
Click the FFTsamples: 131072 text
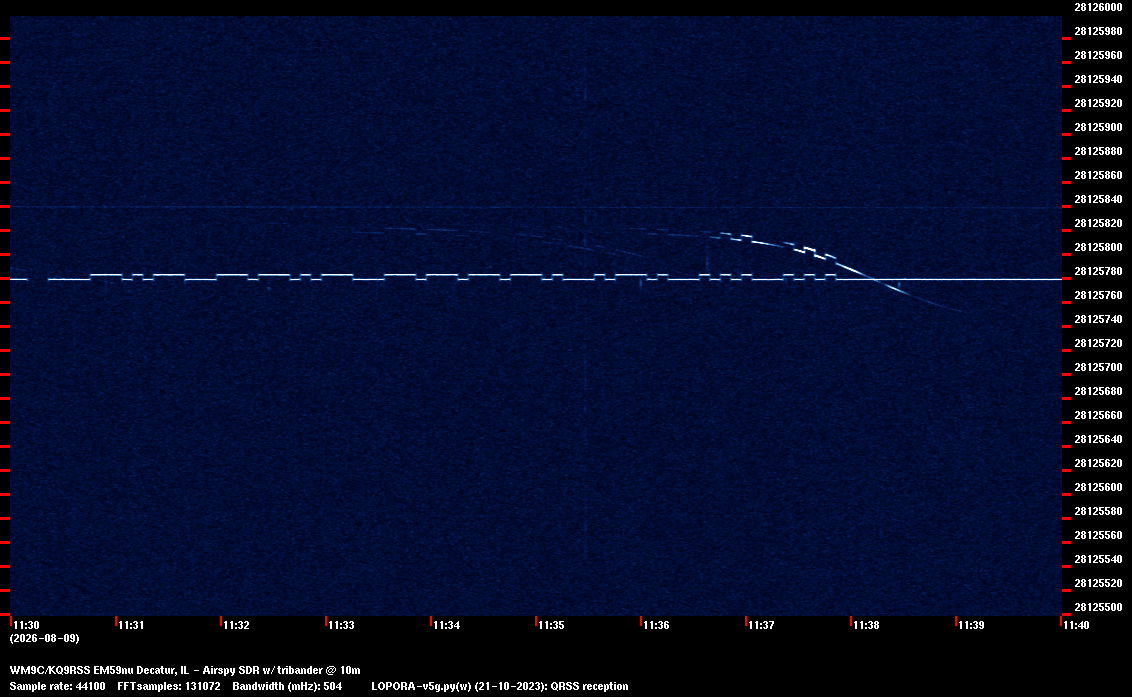click(169, 686)
